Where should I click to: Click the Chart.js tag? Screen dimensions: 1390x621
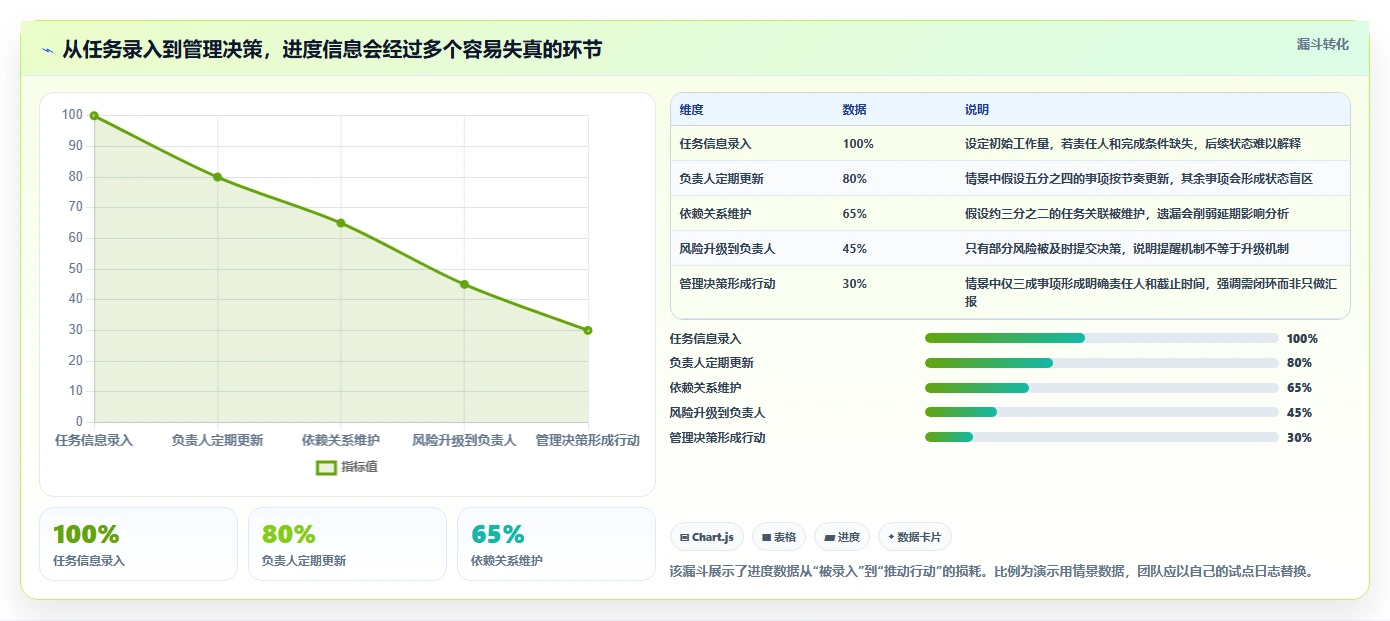706,537
